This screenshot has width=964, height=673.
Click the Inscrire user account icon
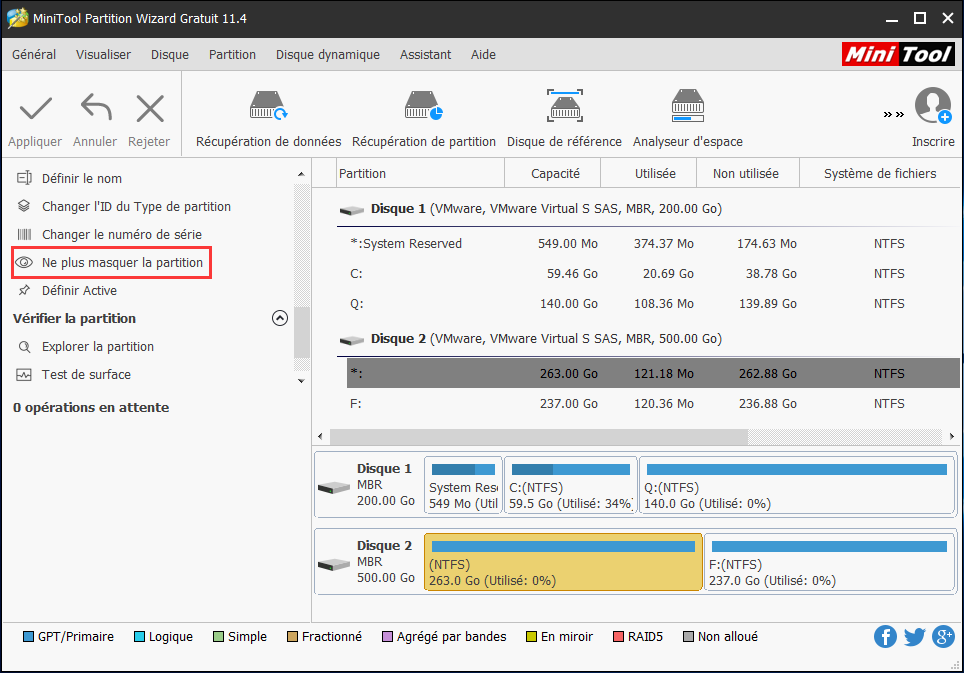click(933, 106)
